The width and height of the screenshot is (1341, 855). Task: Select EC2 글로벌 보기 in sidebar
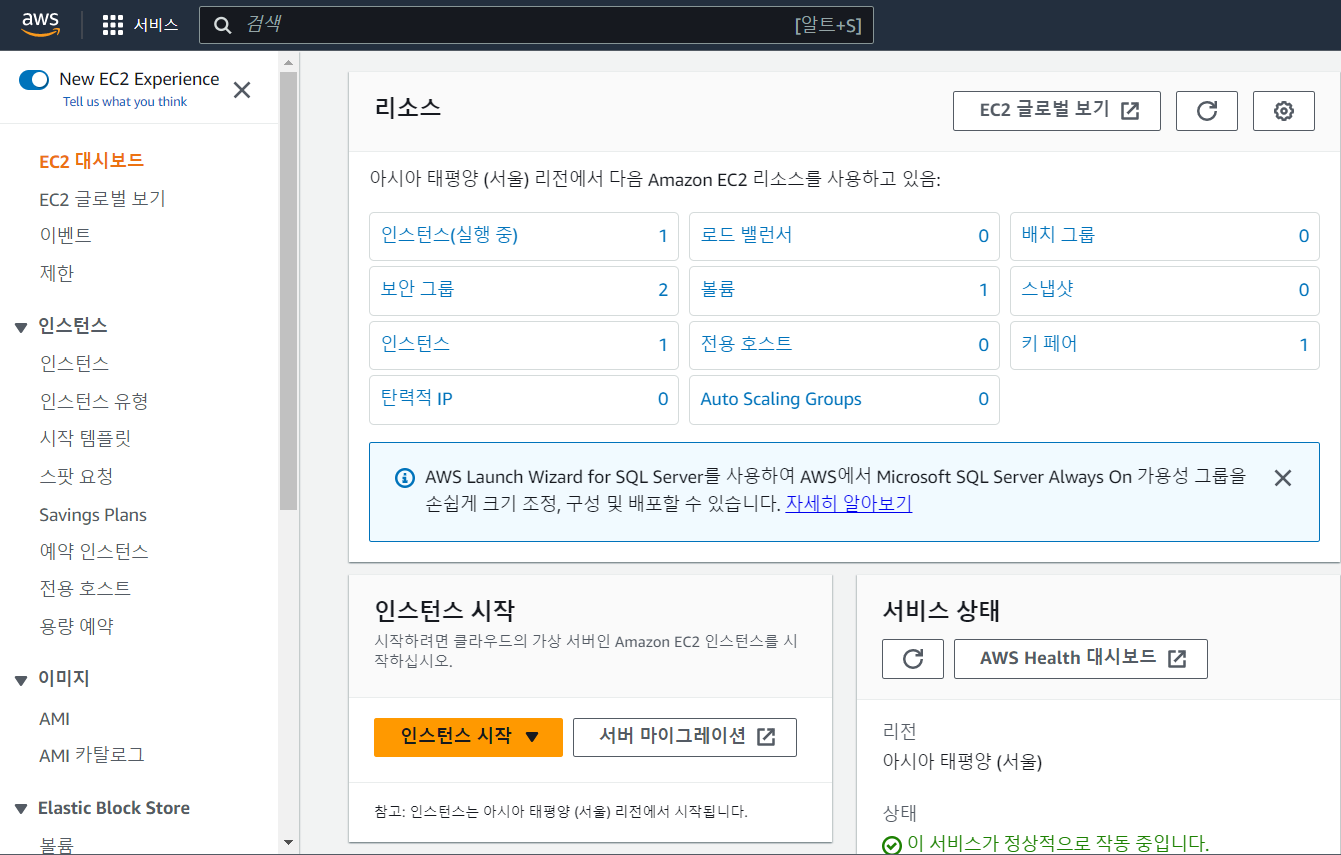pyautogui.click(x=102, y=199)
